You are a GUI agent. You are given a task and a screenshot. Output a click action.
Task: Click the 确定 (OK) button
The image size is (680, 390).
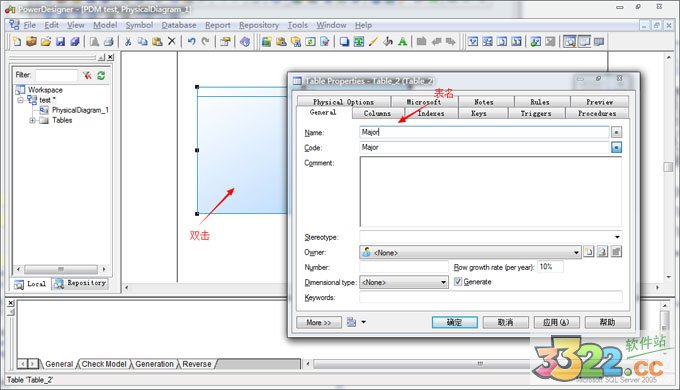[x=454, y=322]
